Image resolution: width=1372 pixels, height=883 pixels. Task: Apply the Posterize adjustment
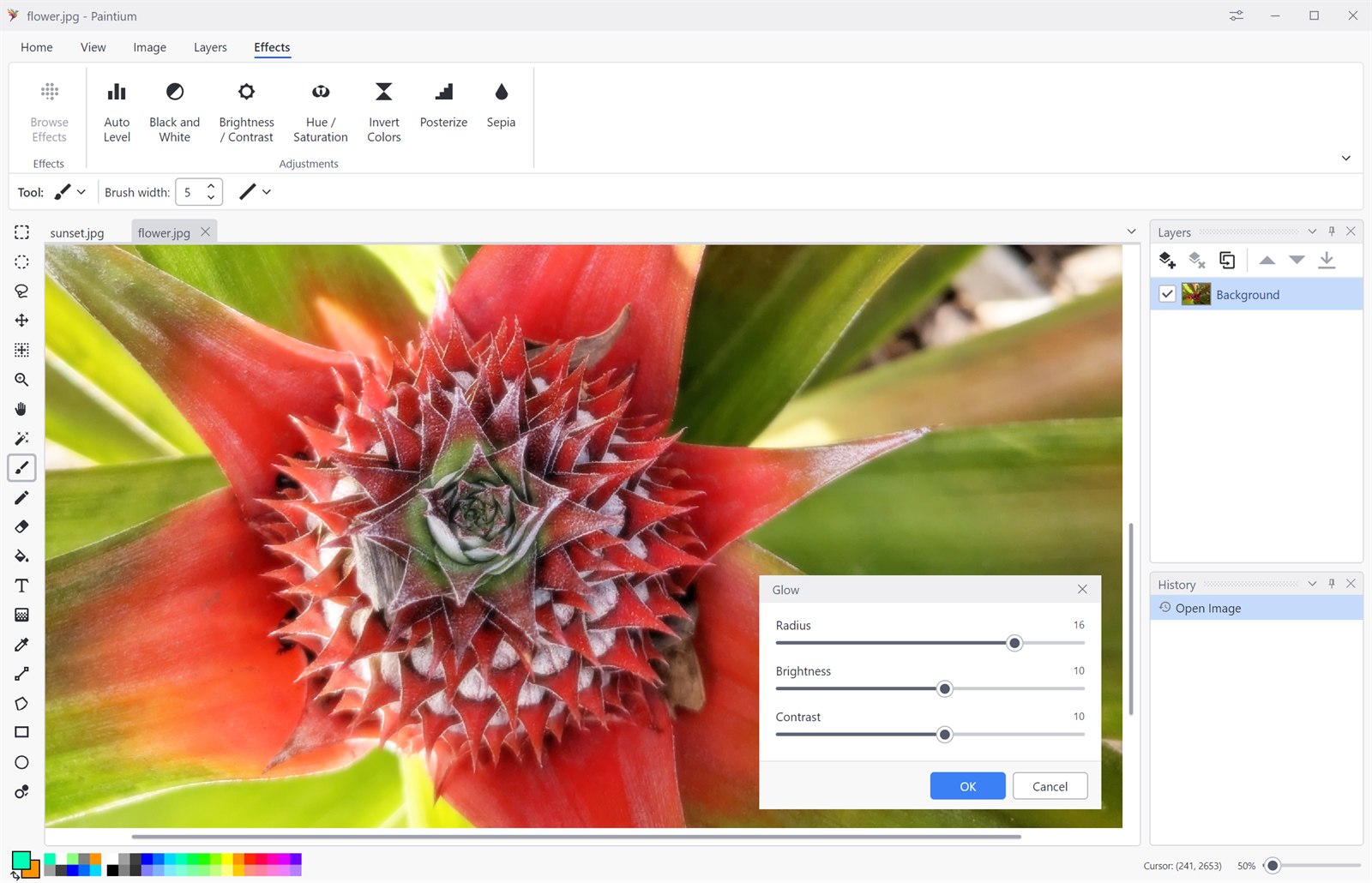[x=443, y=105]
